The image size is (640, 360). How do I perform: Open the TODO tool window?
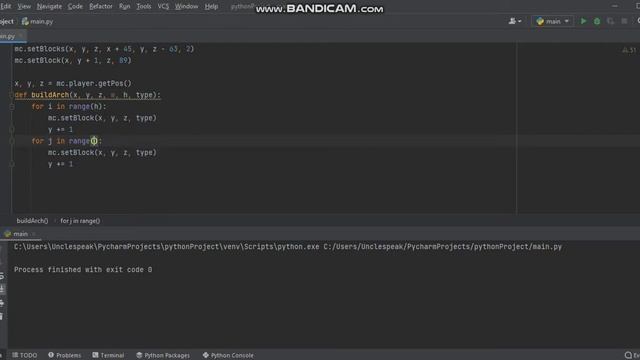coord(25,355)
